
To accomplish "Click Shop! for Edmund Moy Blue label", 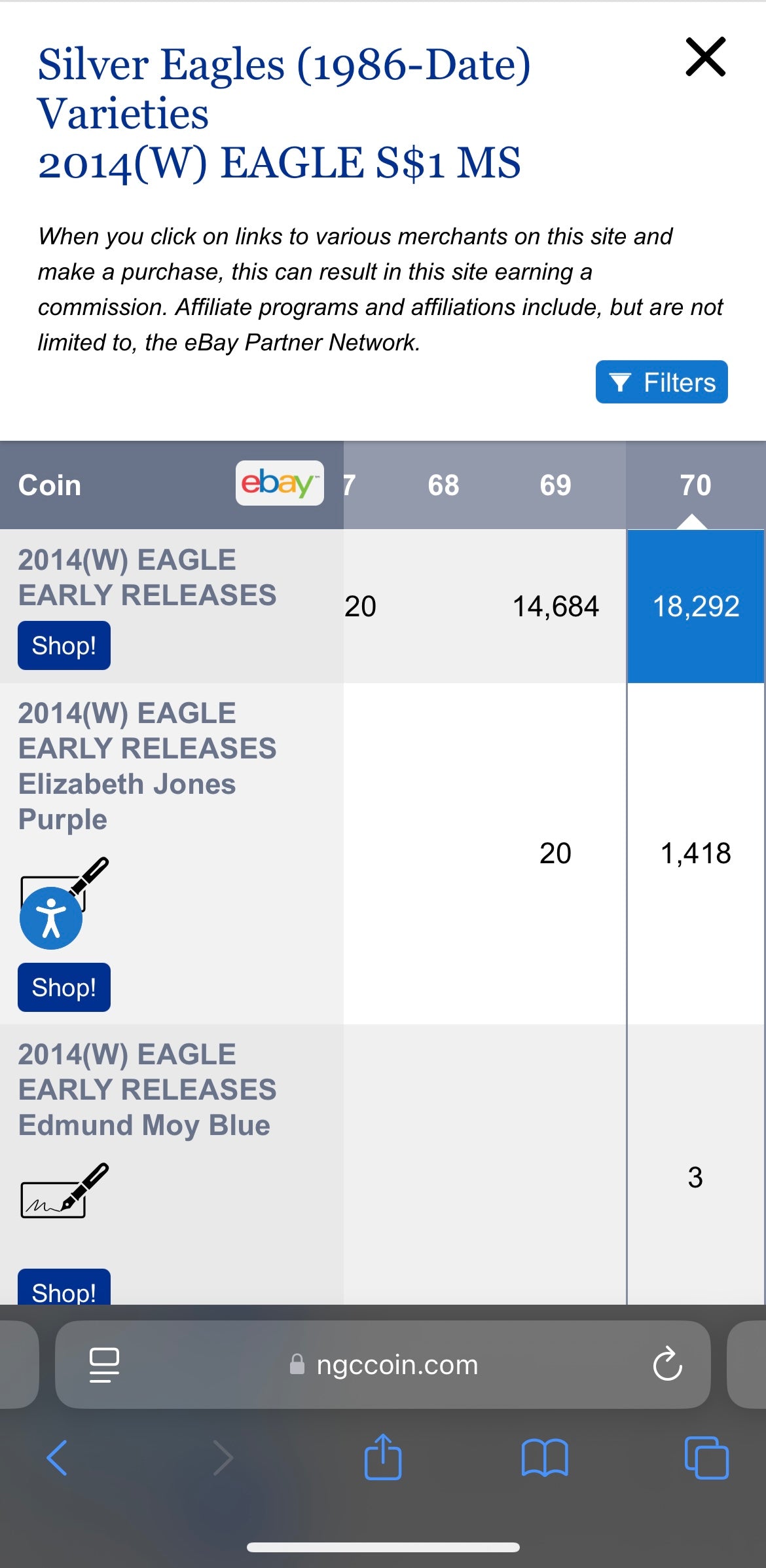I will coord(64,1289).
